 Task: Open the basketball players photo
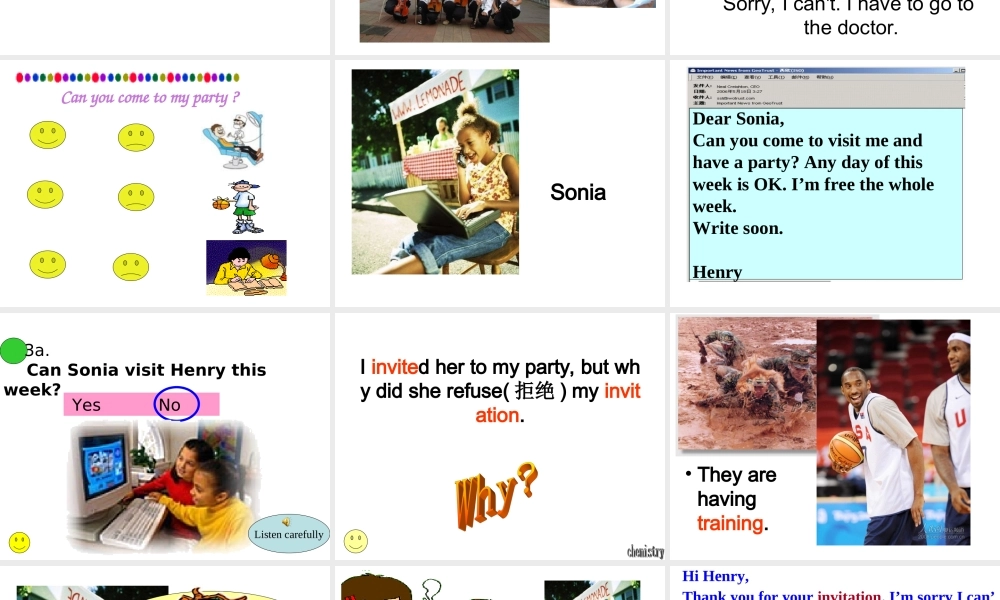coord(893,432)
